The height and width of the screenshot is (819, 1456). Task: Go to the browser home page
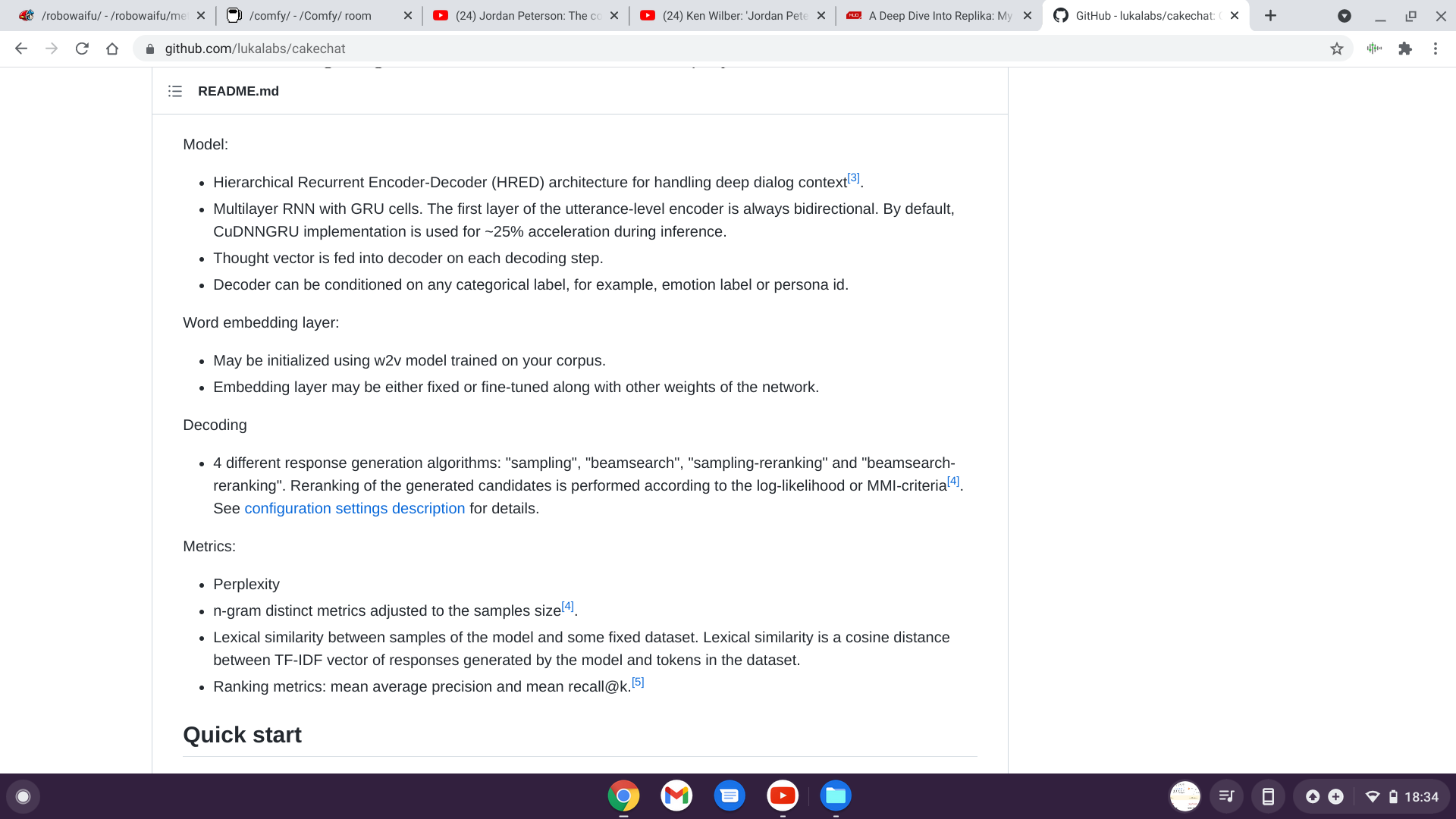pos(112,49)
